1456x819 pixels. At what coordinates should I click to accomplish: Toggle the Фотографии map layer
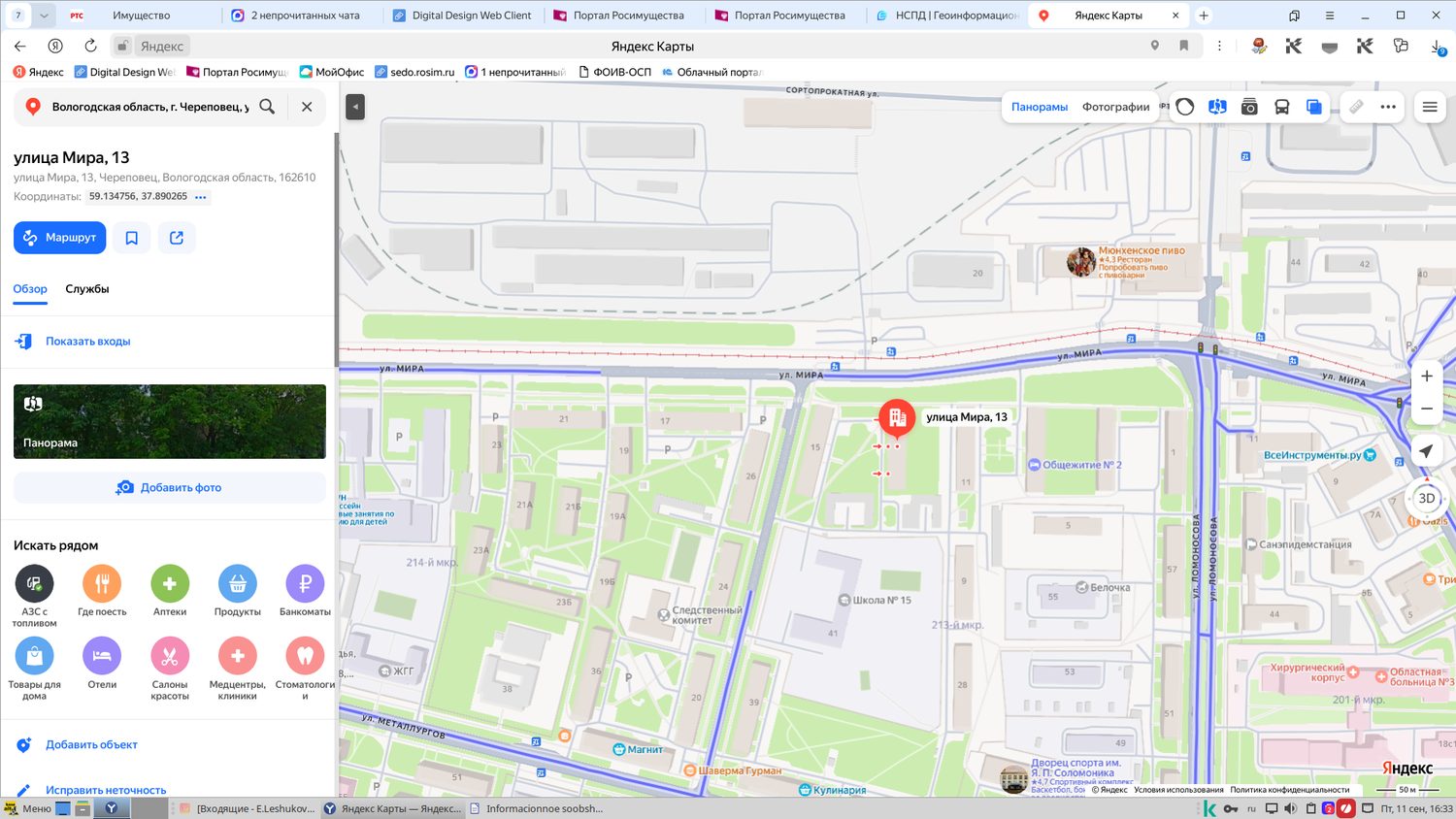coord(1116,107)
